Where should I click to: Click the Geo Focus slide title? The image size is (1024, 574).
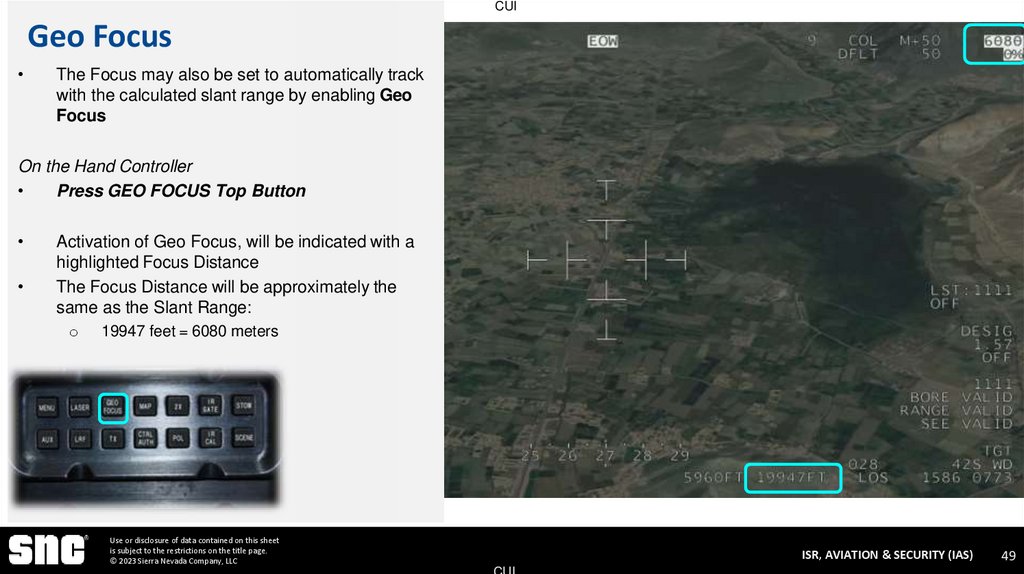tap(99, 37)
